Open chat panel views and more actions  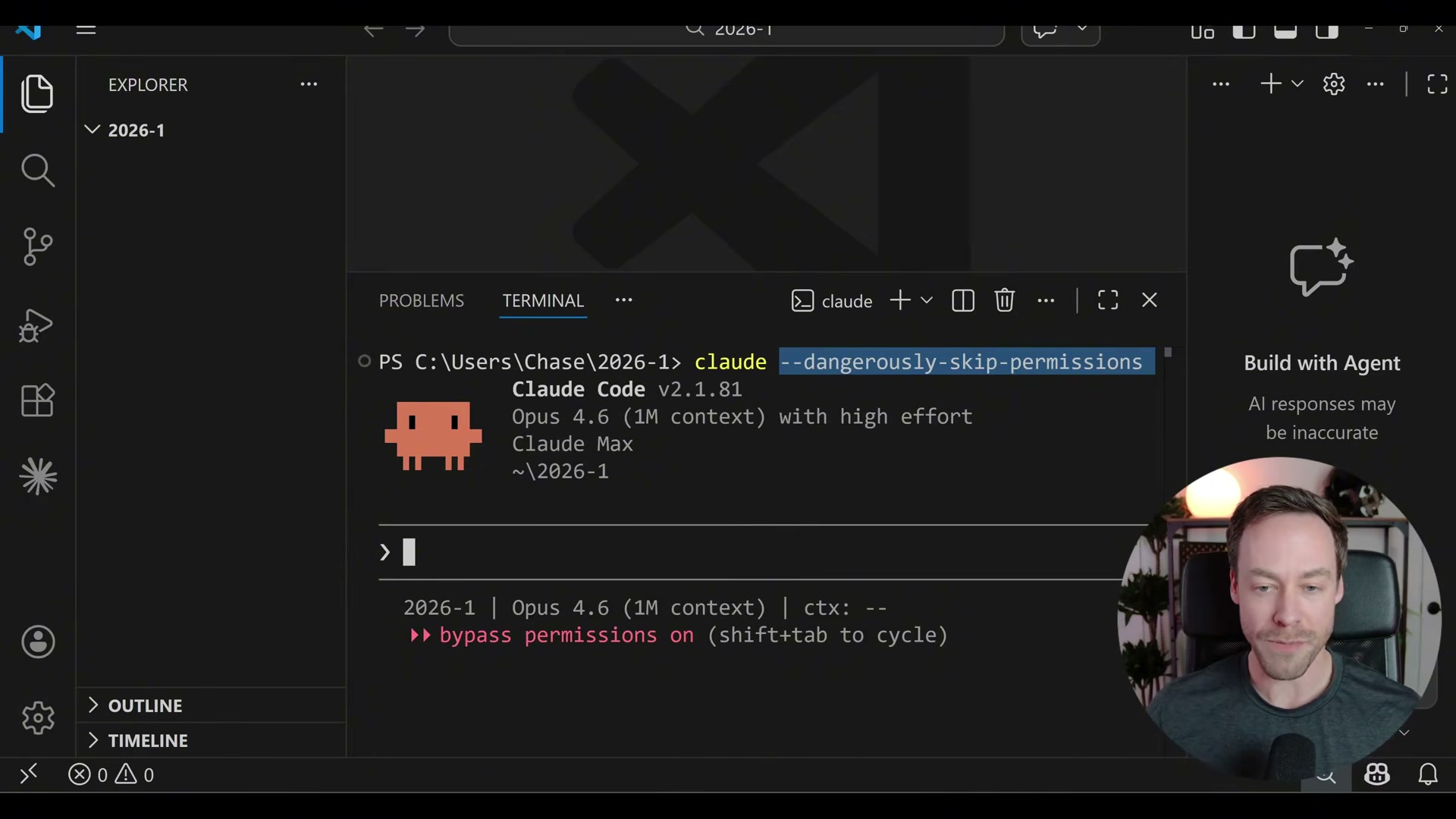pos(1376,84)
